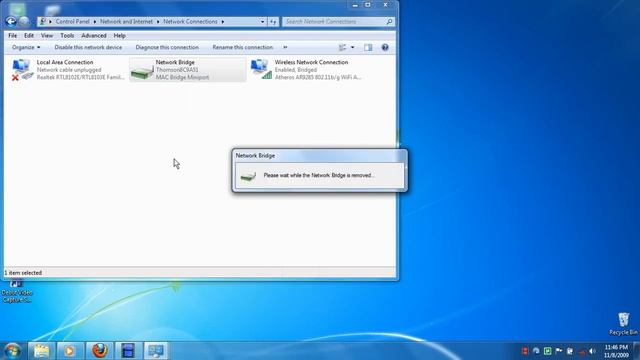Expand the Organize dropdown
Viewport: 640px width, 360px height.
coord(26,47)
